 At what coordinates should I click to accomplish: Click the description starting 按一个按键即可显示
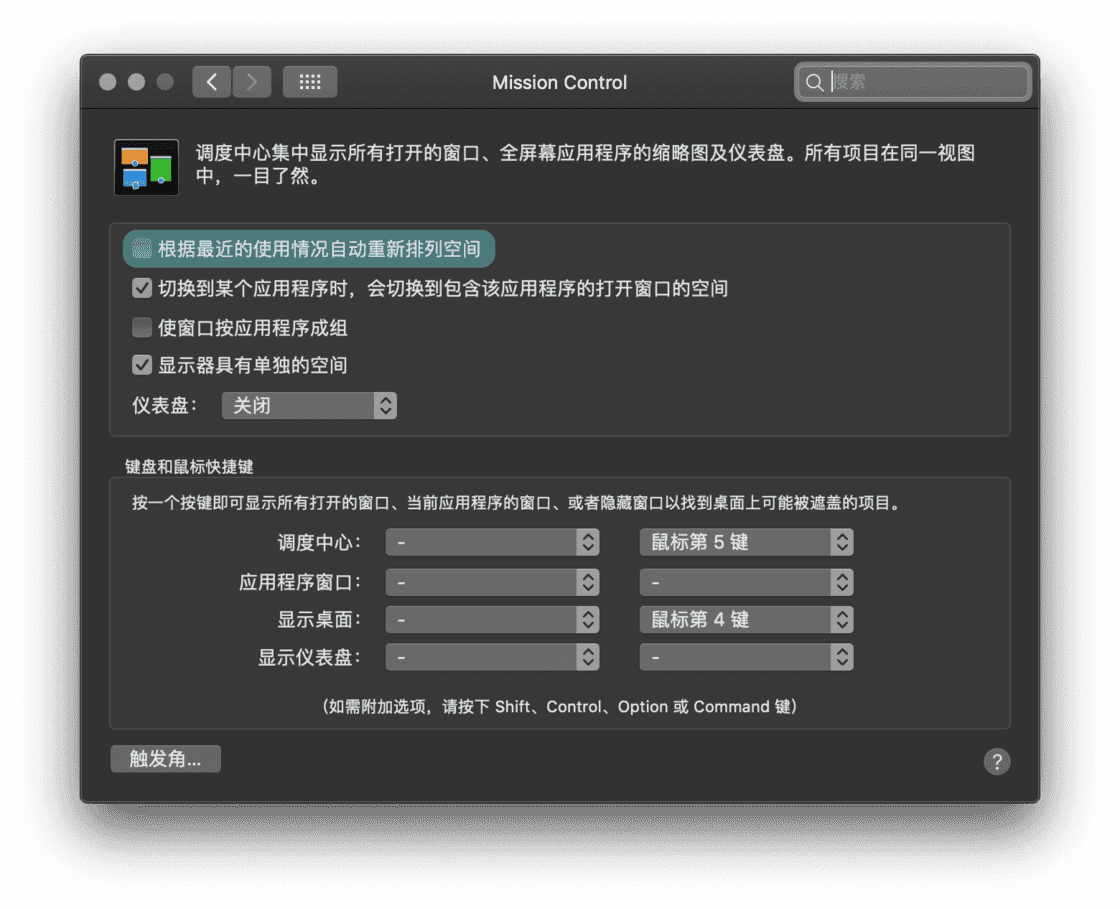(517, 503)
